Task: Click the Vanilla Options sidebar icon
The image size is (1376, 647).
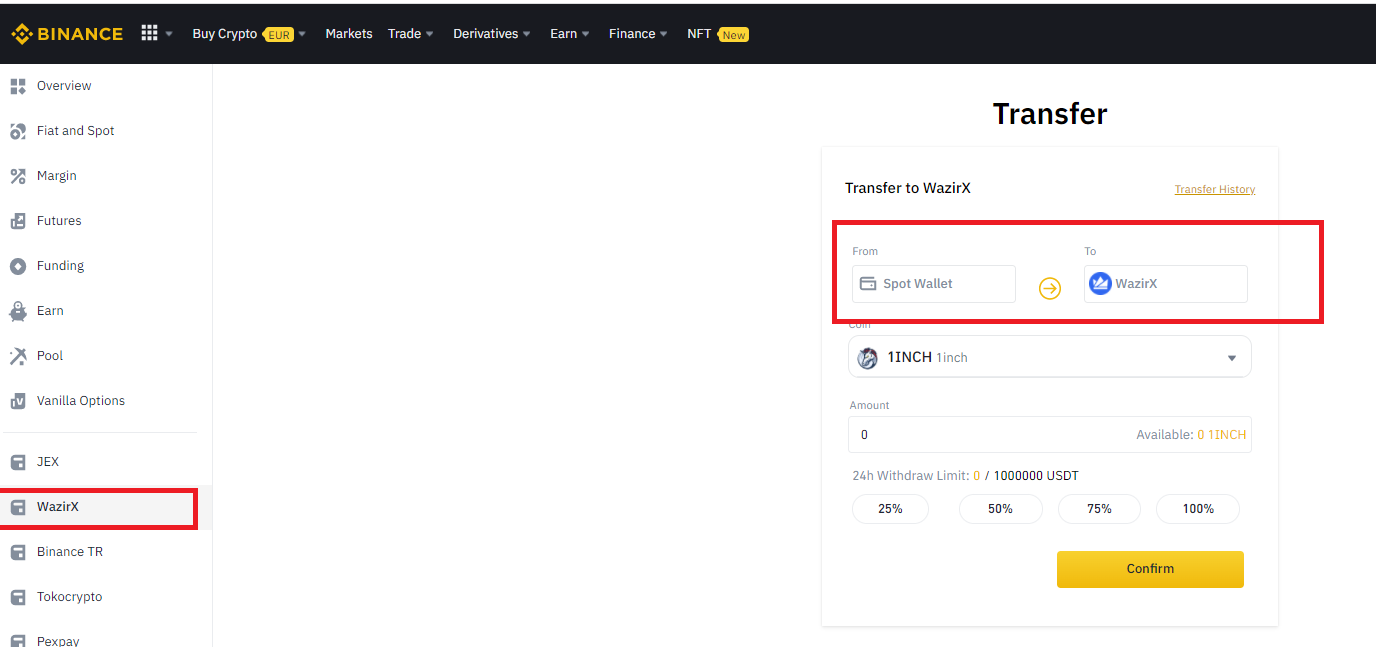Action: click(18, 401)
